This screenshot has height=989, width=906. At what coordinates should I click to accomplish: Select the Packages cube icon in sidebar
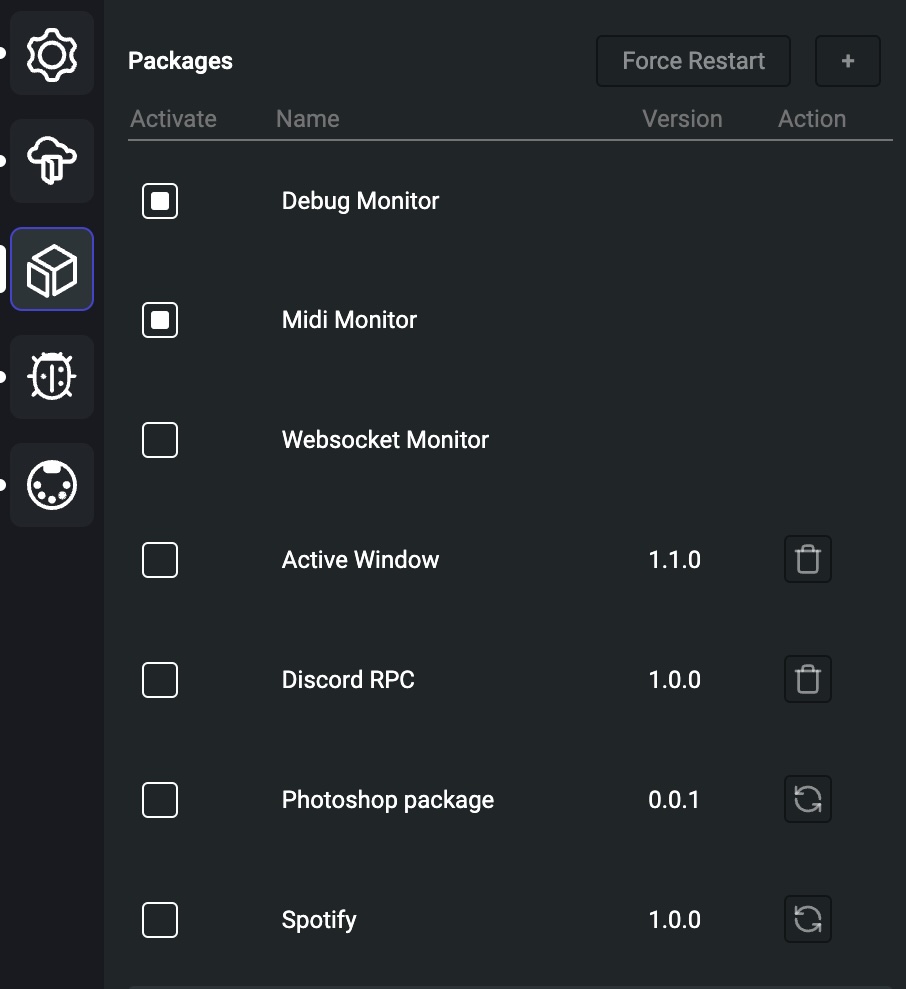52,269
